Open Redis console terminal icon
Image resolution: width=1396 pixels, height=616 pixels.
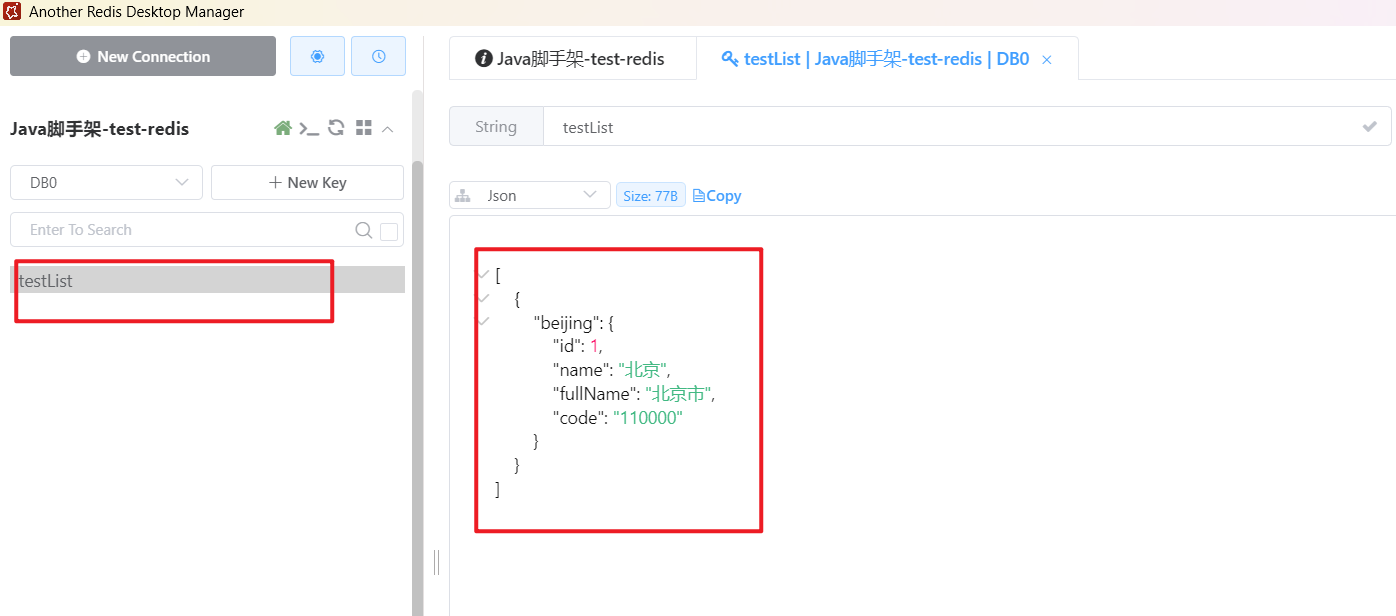310,128
